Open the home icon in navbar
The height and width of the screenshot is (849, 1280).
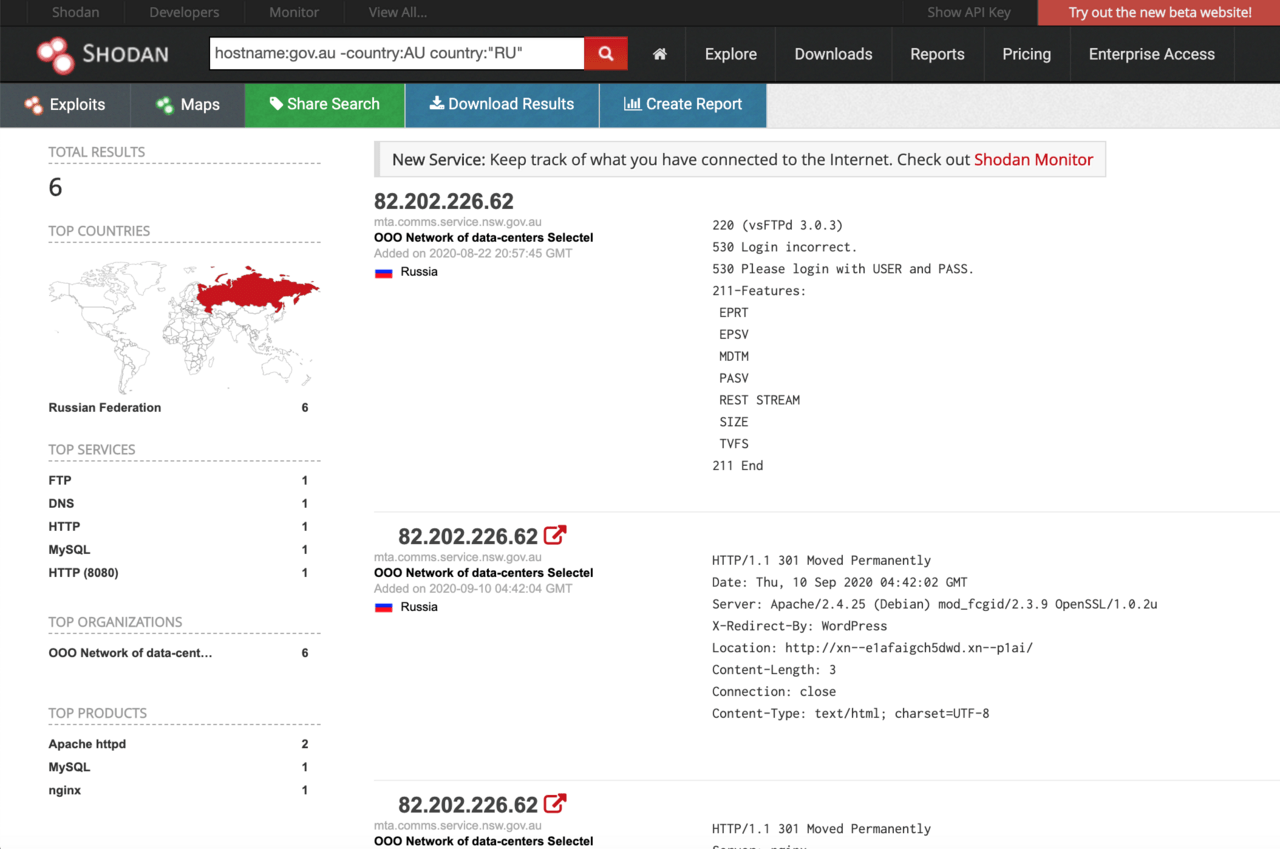click(x=660, y=54)
